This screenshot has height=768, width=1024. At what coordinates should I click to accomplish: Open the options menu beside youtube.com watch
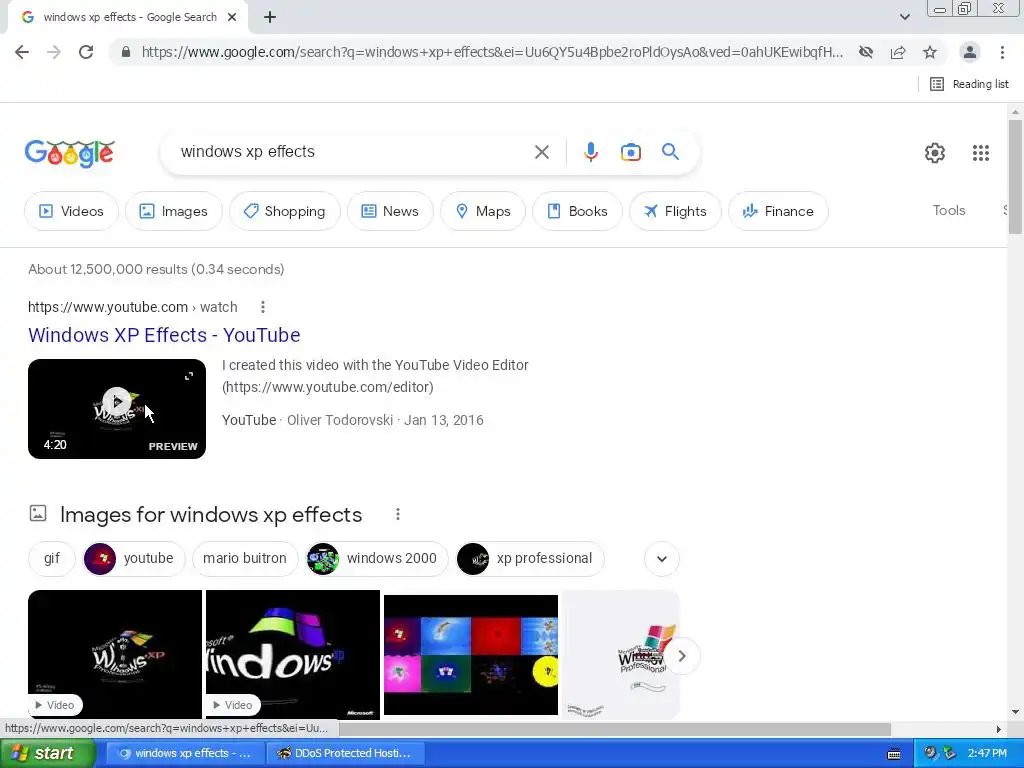pyautogui.click(x=263, y=307)
